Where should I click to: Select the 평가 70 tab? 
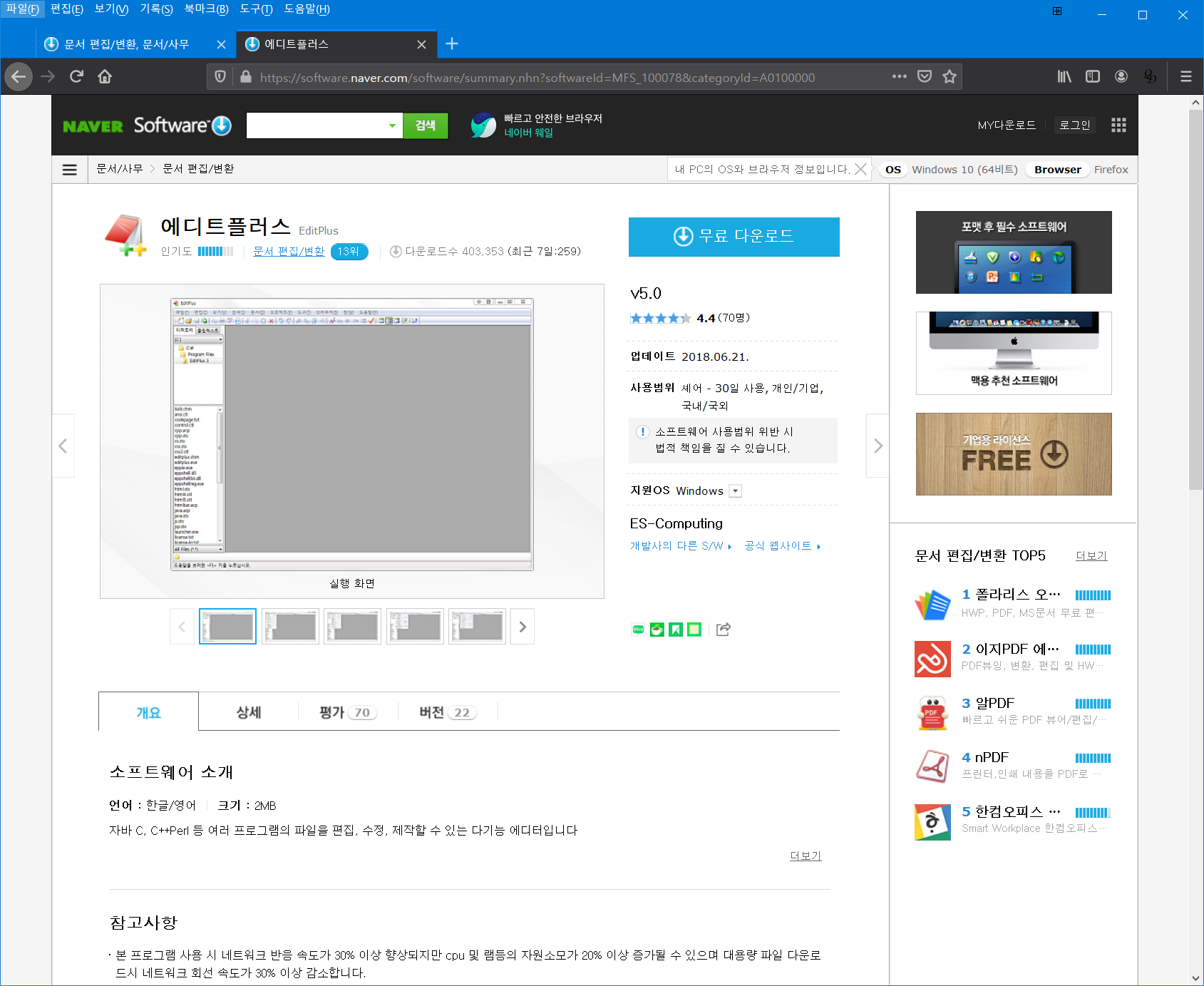click(348, 712)
